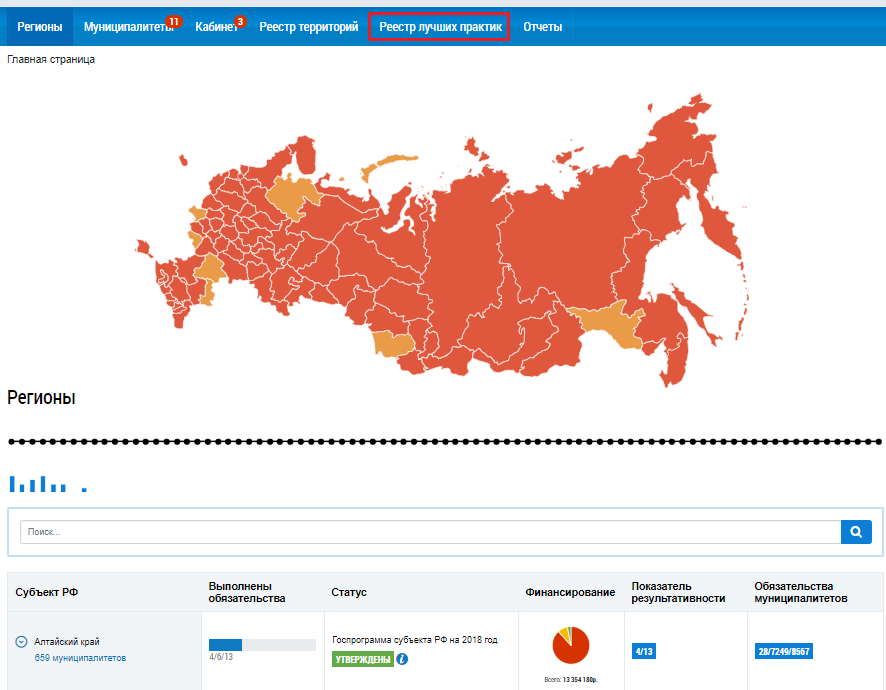Click the green УТВЕРЖДЕНЫ status badge
The width and height of the screenshot is (886, 690).
[x=362, y=659]
